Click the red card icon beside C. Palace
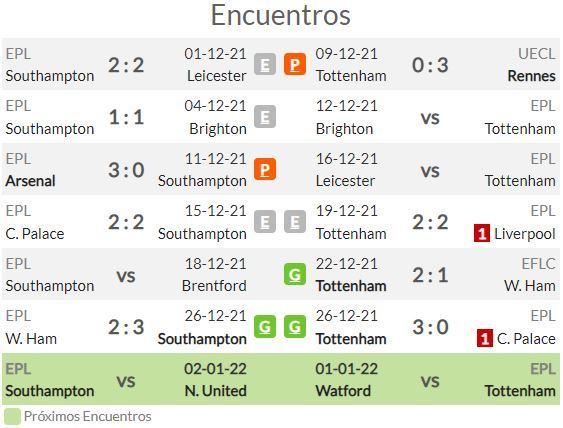The image size is (563, 428). 485,339
